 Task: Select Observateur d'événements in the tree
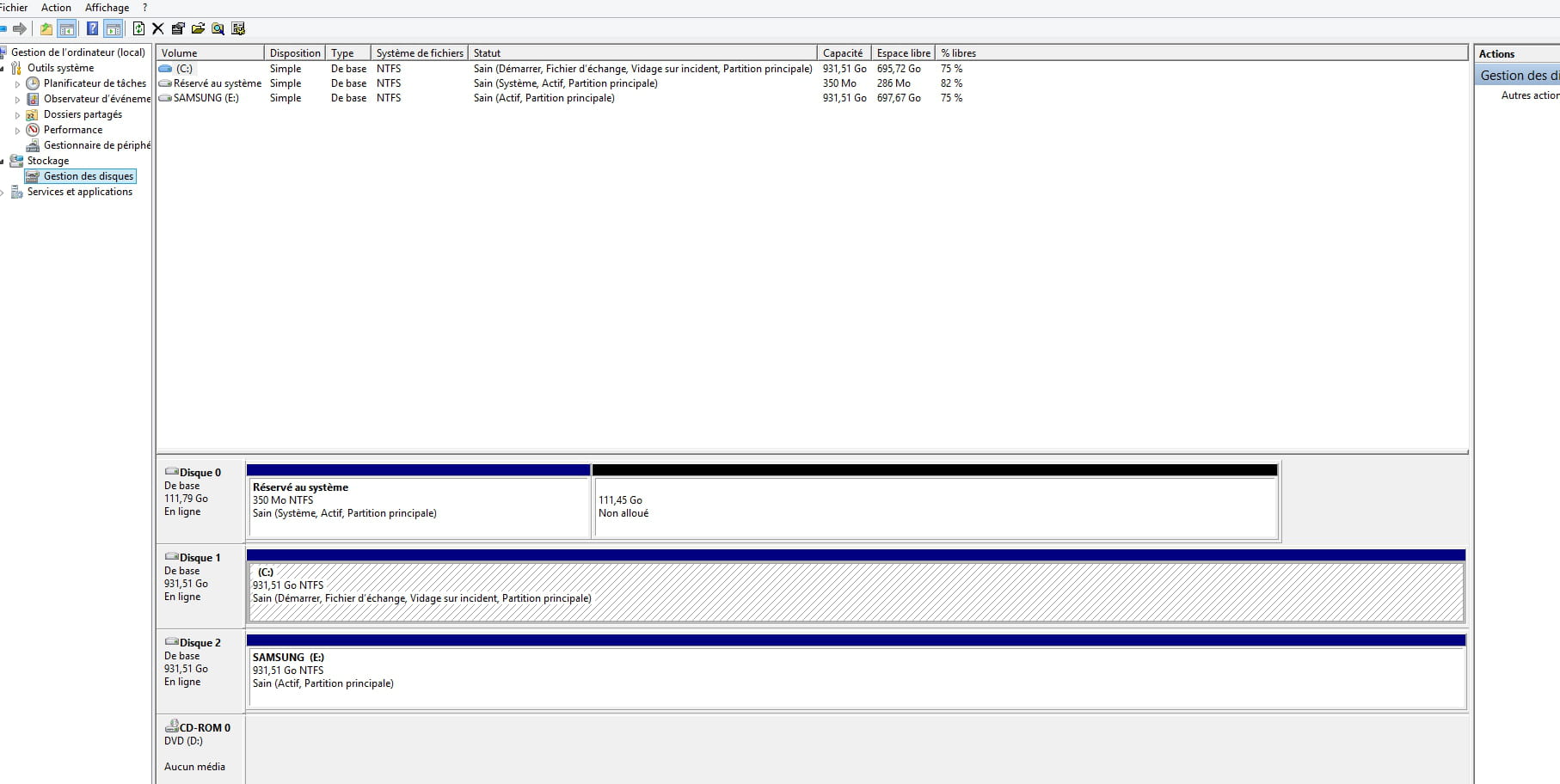[97, 99]
